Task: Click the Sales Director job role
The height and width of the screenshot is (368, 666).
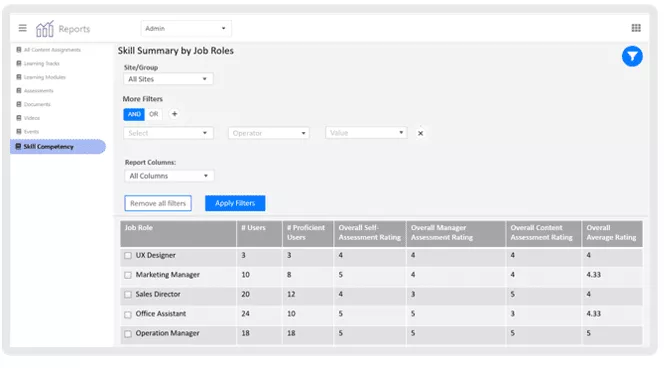Action: tap(158, 294)
